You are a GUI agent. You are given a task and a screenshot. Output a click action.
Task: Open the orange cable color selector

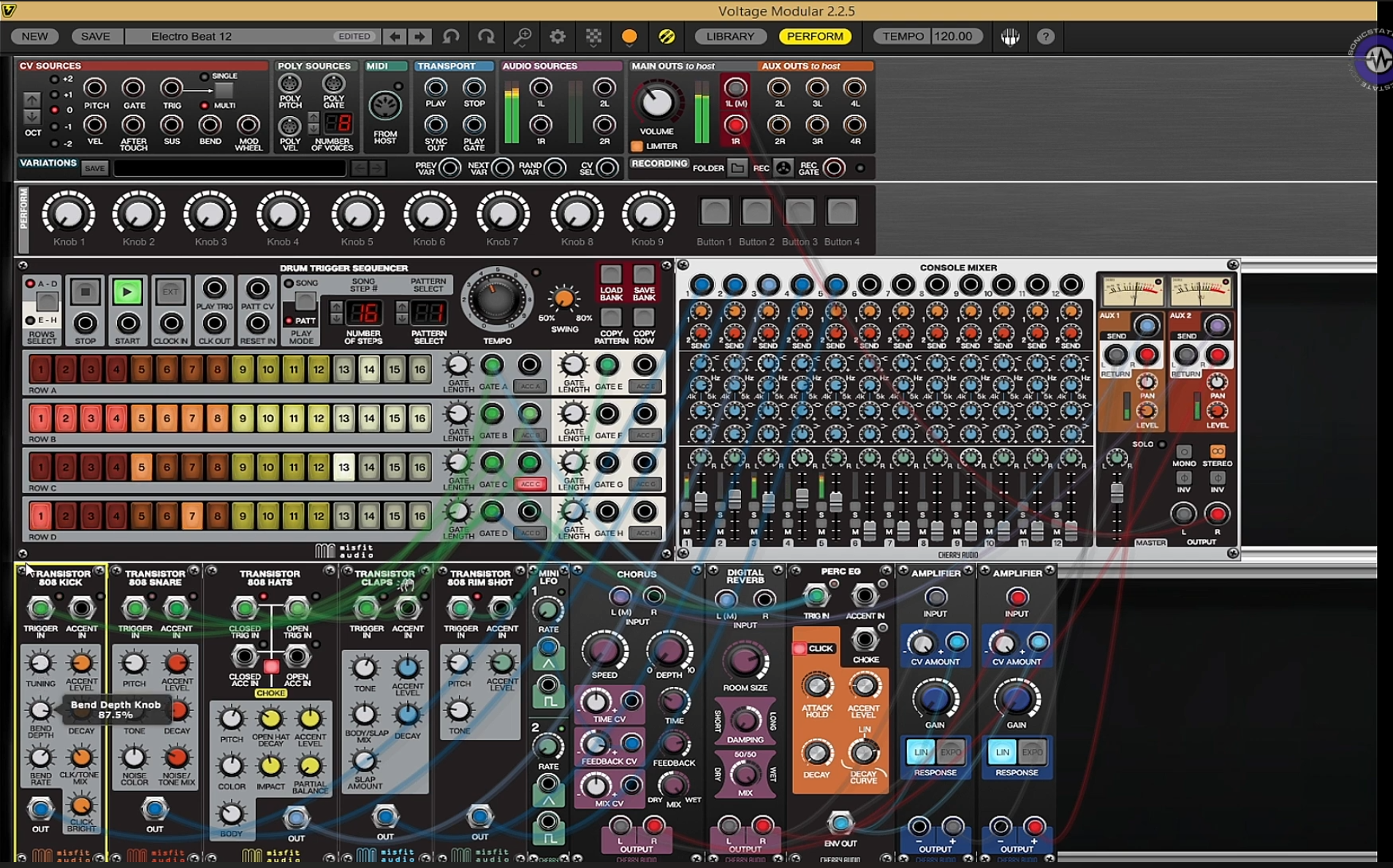point(629,36)
